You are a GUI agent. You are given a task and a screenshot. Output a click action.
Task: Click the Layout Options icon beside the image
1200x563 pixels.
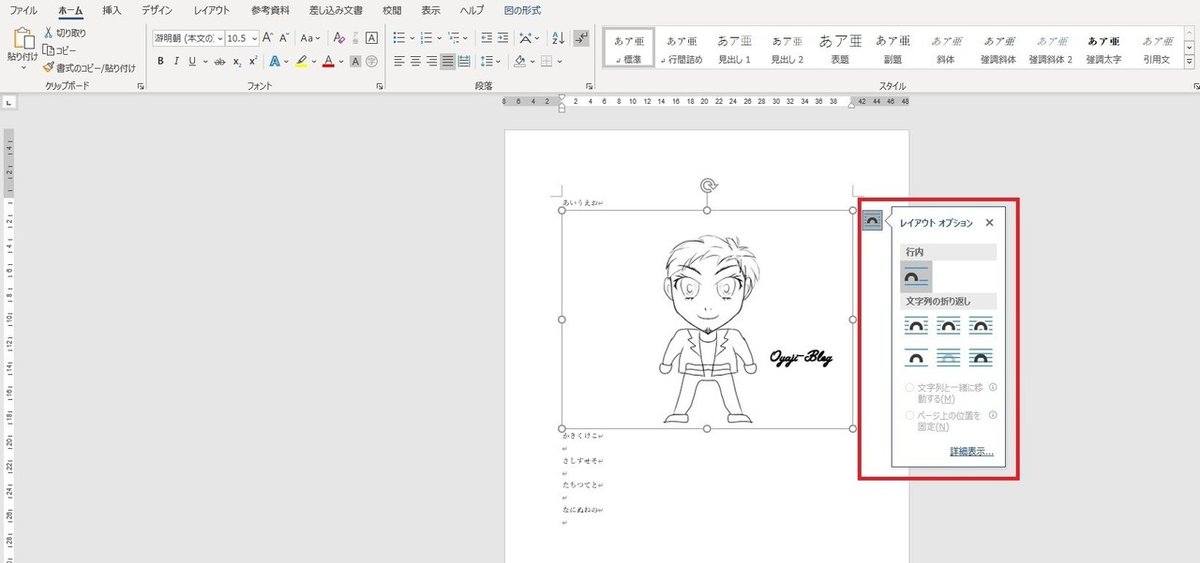click(x=872, y=220)
